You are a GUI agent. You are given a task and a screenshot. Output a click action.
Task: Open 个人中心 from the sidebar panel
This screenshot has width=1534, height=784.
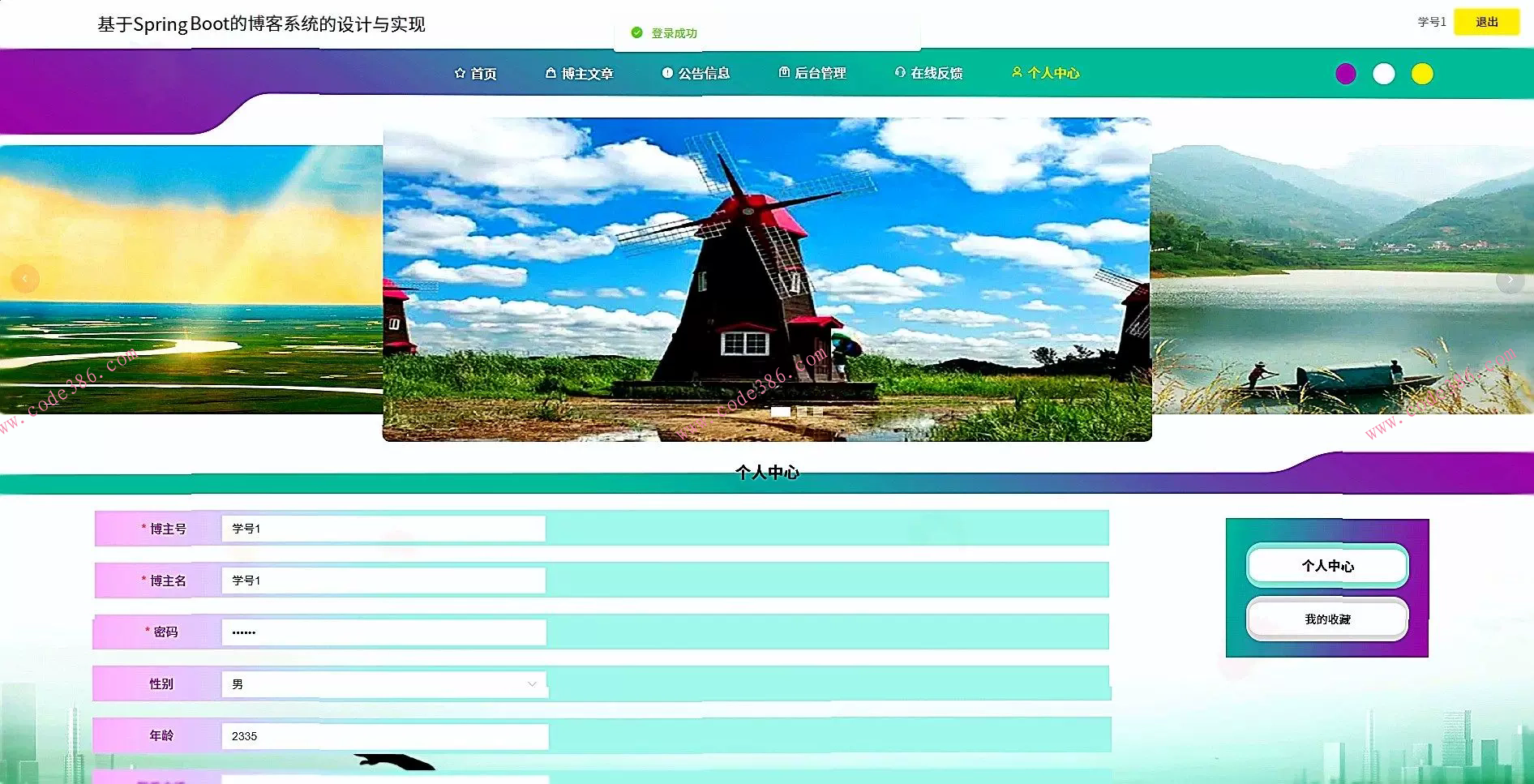1326,566
